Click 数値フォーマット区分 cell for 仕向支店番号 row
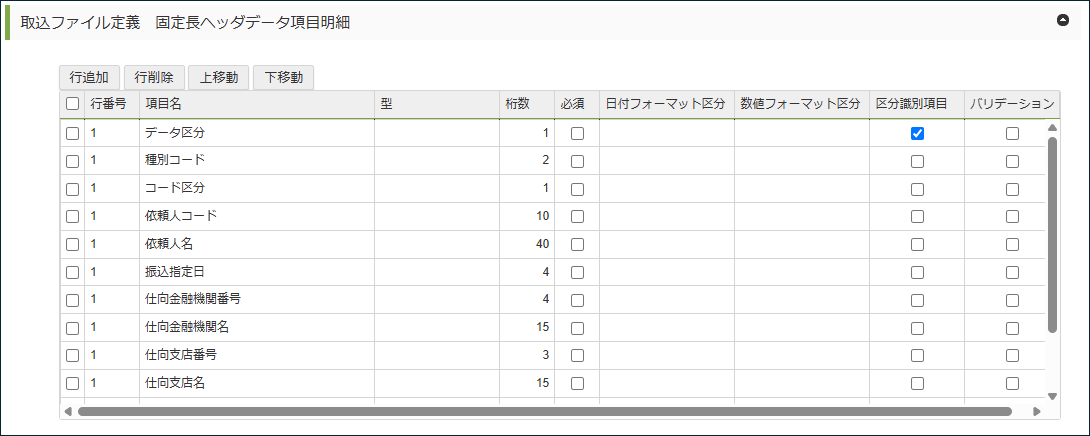Viewport: 1090px width, 436px height. (x=801, y=355)
